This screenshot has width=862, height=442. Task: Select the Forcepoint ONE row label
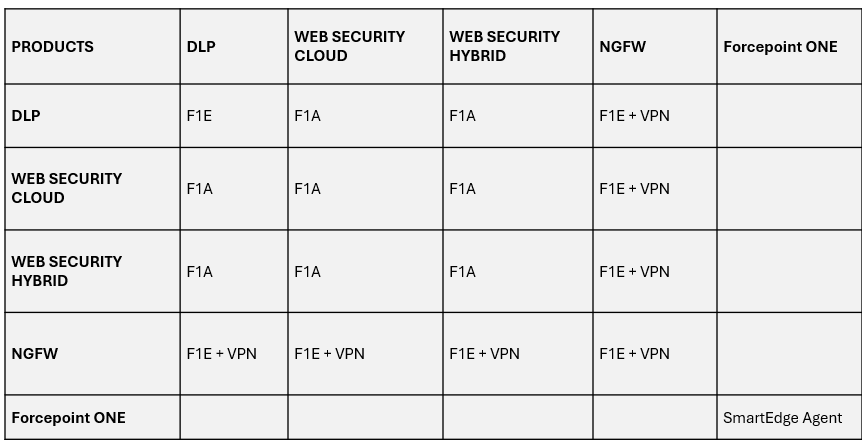pos(69,418)
